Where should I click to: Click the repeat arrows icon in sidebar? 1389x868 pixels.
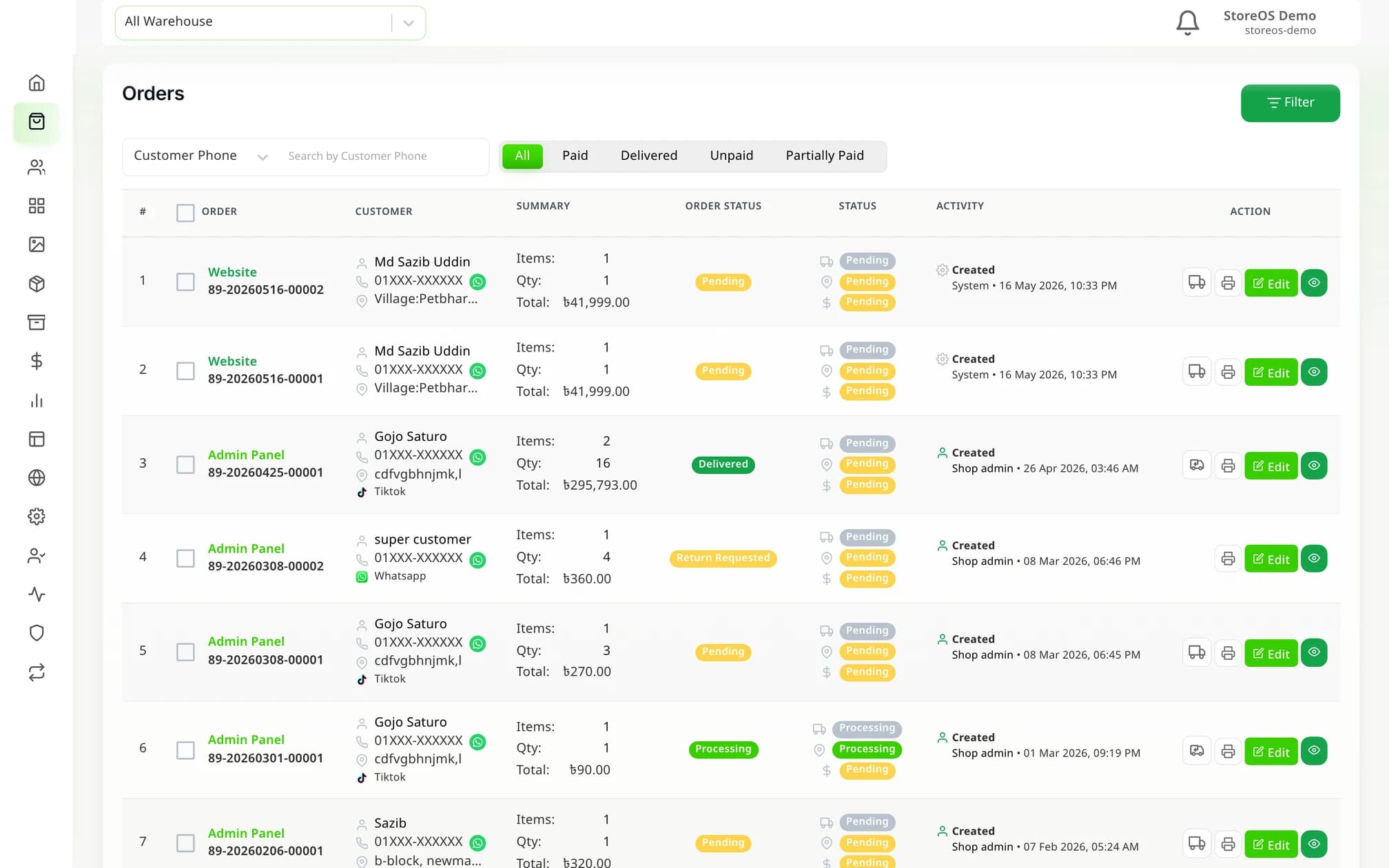37,672
